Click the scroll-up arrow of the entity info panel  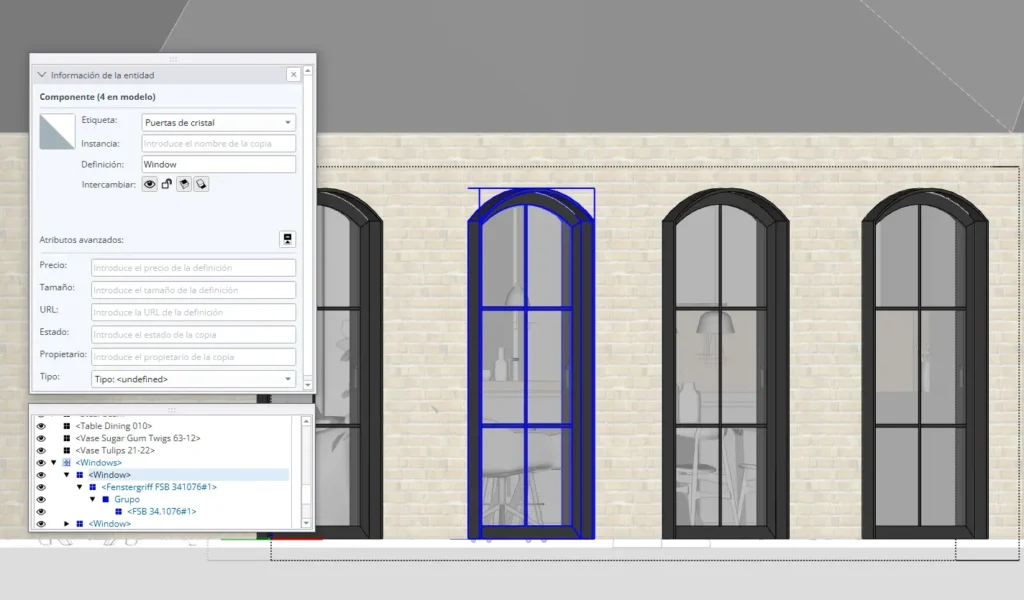[308, 71]
